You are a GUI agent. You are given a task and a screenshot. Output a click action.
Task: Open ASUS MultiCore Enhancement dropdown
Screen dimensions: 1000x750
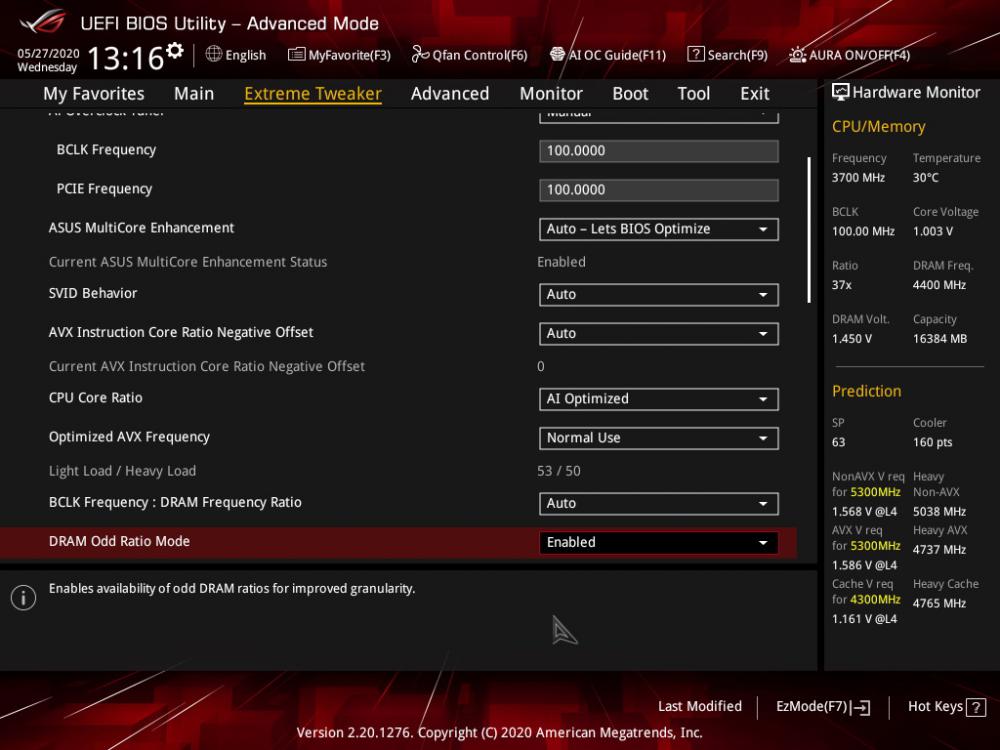point(659,230)
